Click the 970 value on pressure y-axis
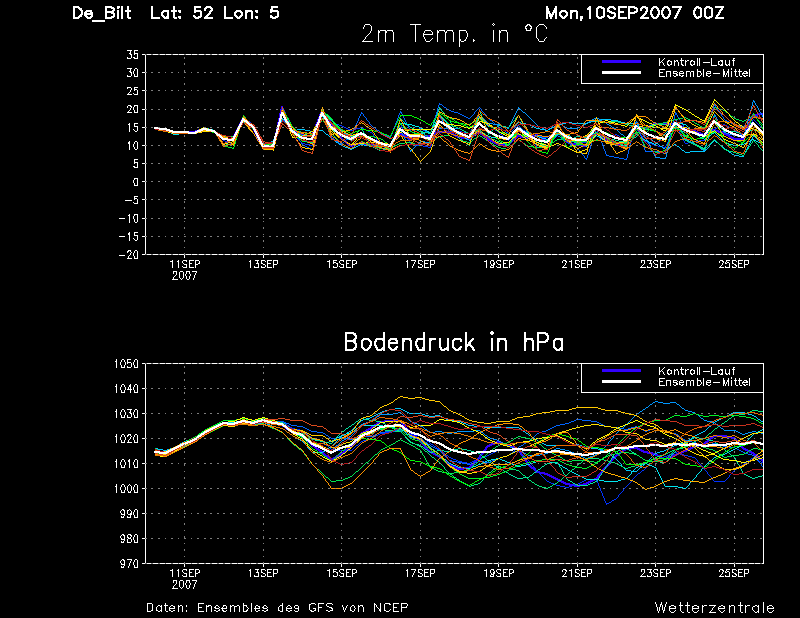This screenshot has width=800, height=618. pyautogui.click(x=130, y=563)
